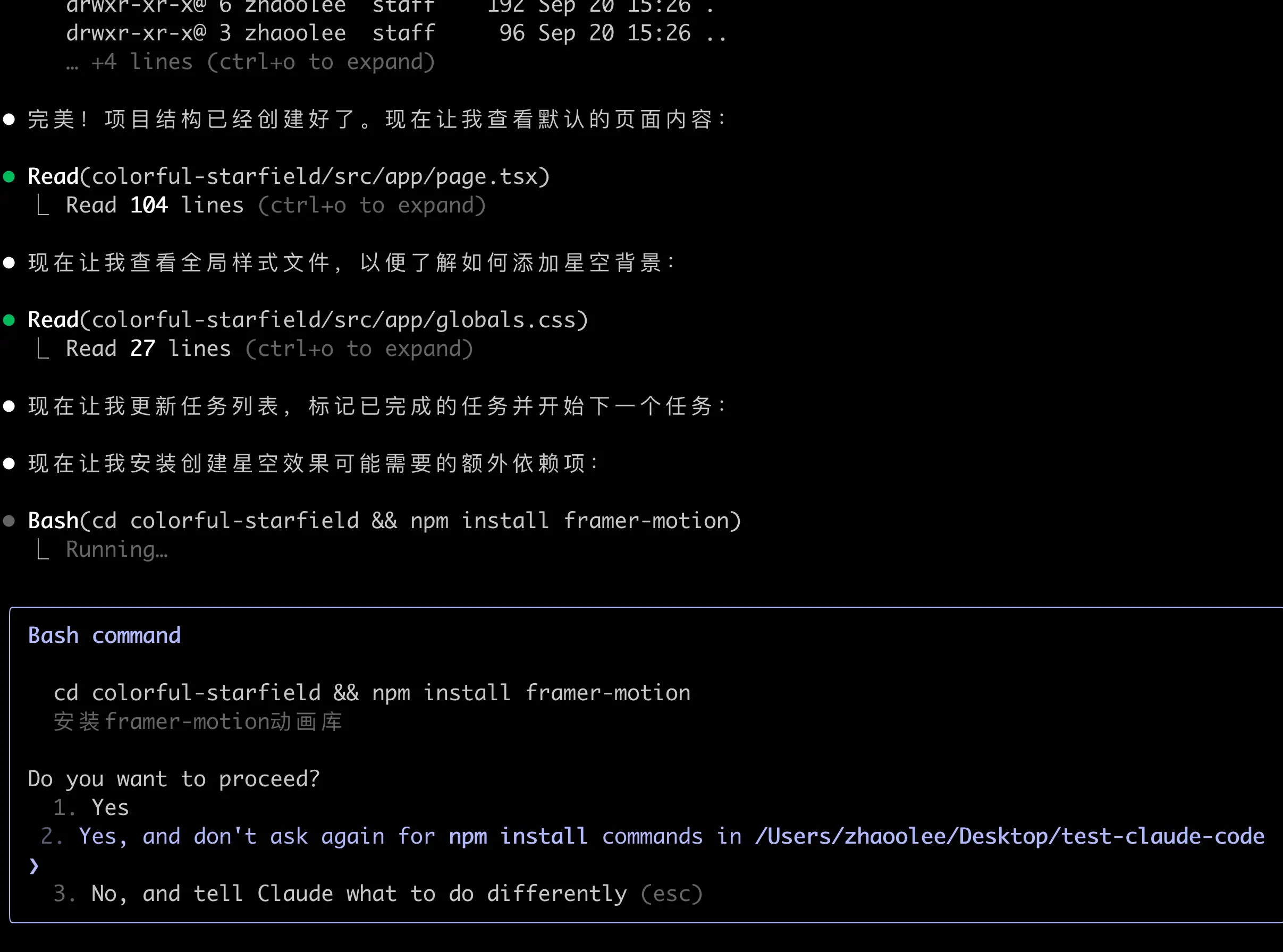This screenshot has height=952, width=1283.
Task: Click tree branch icon before Read 104 lines
Action: pos(43,205)
